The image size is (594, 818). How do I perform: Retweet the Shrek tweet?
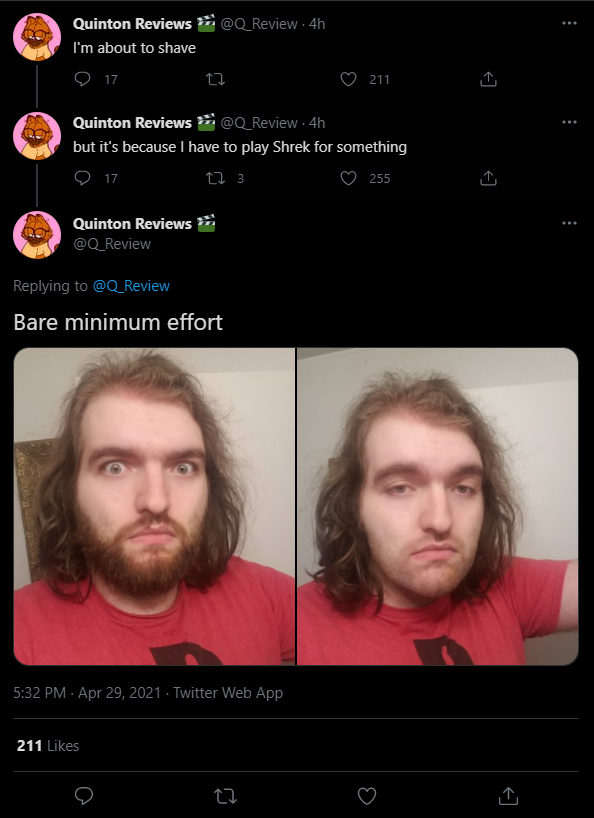215,178
